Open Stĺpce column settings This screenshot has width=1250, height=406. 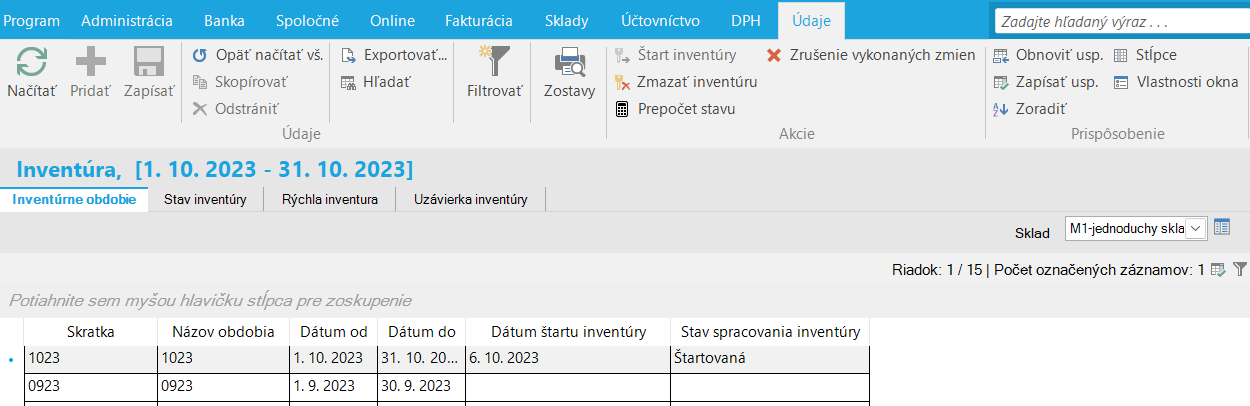pos(1144,55)
